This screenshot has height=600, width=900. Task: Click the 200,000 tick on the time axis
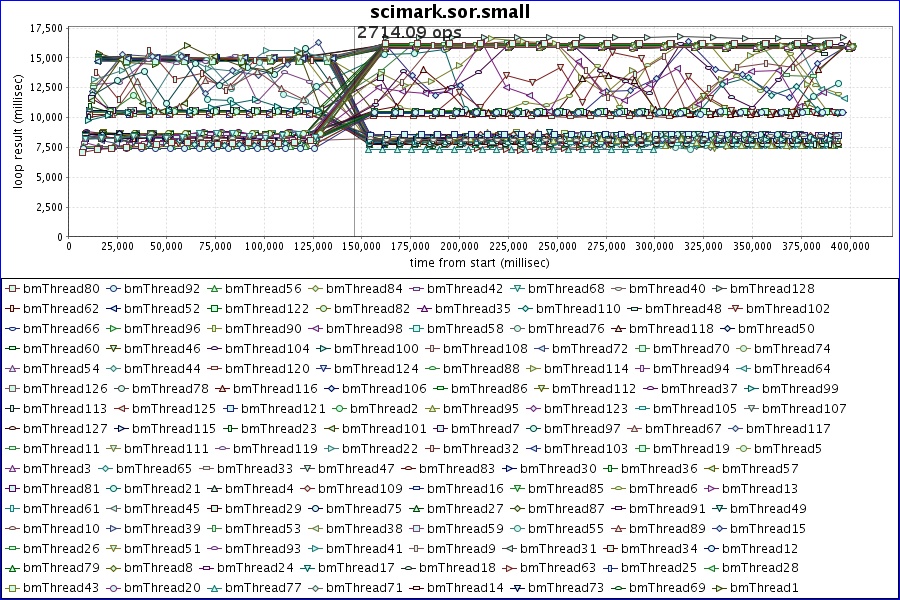pyautogui.click(x=459, y=245)
